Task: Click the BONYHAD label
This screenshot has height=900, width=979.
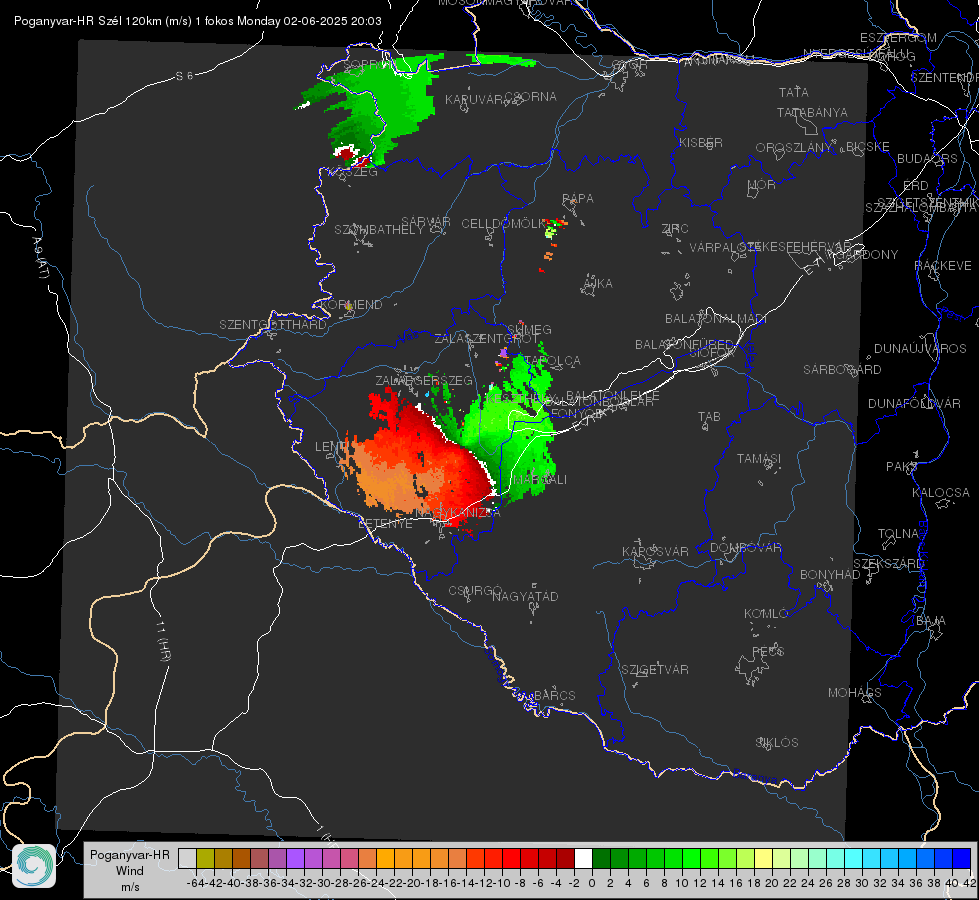Action: (830, 575)
